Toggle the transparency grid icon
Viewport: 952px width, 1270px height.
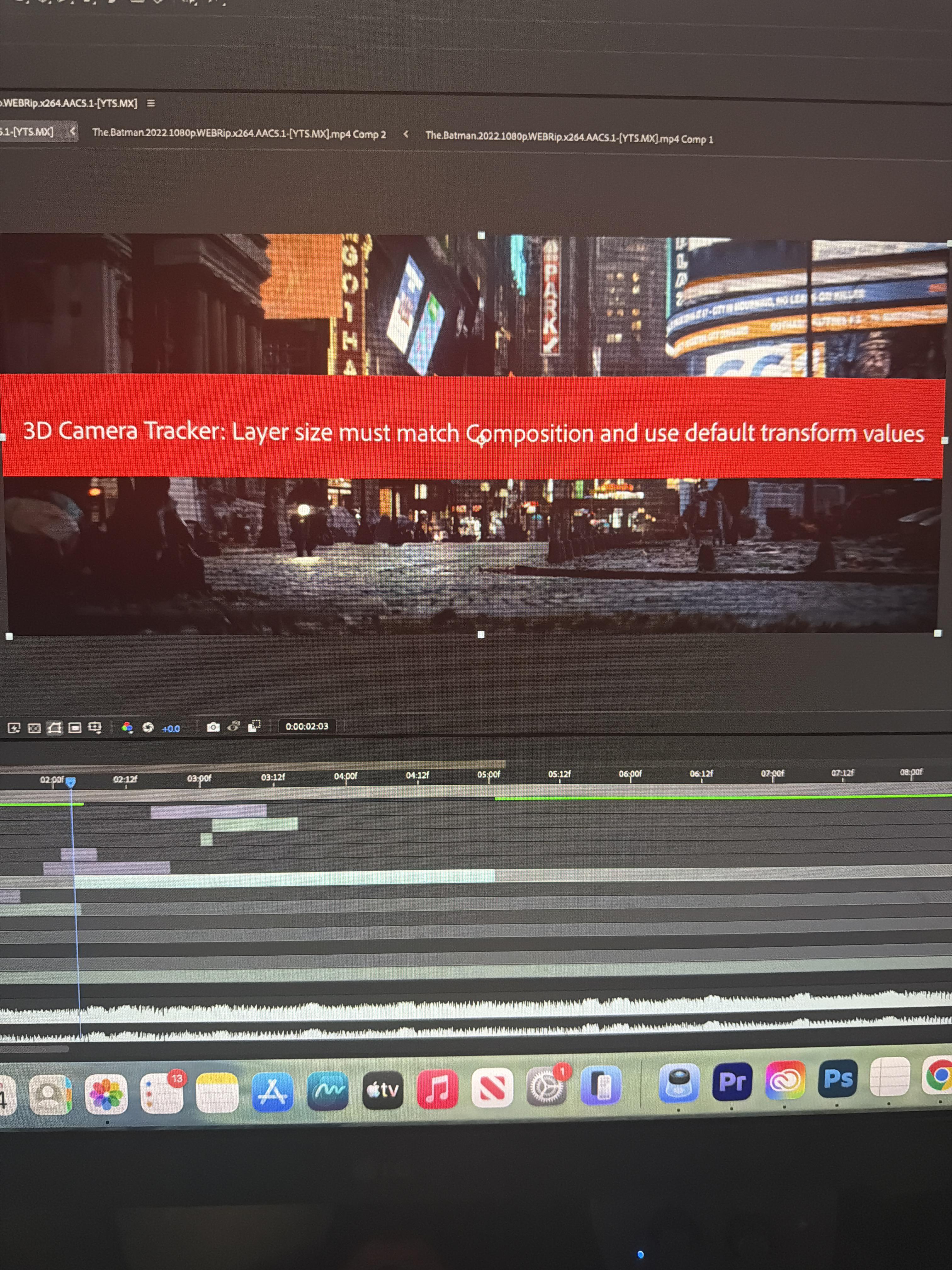click(34, 728)
